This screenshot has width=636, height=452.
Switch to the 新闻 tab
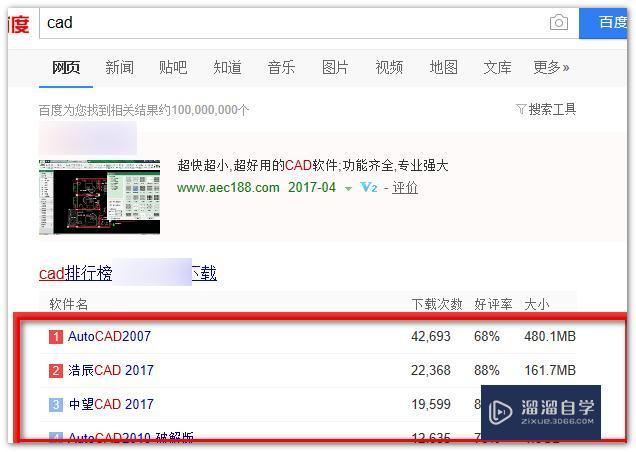pos(119,67)
